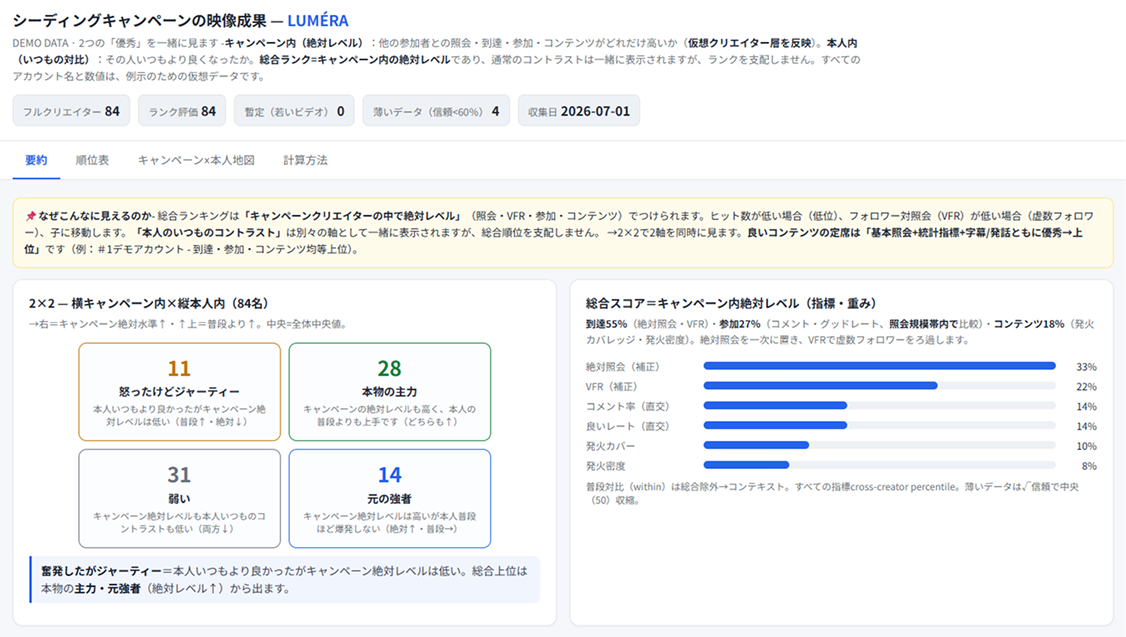Click the 14% value for コメント率
1126x637 pixels.
[x=1086, y=406]
